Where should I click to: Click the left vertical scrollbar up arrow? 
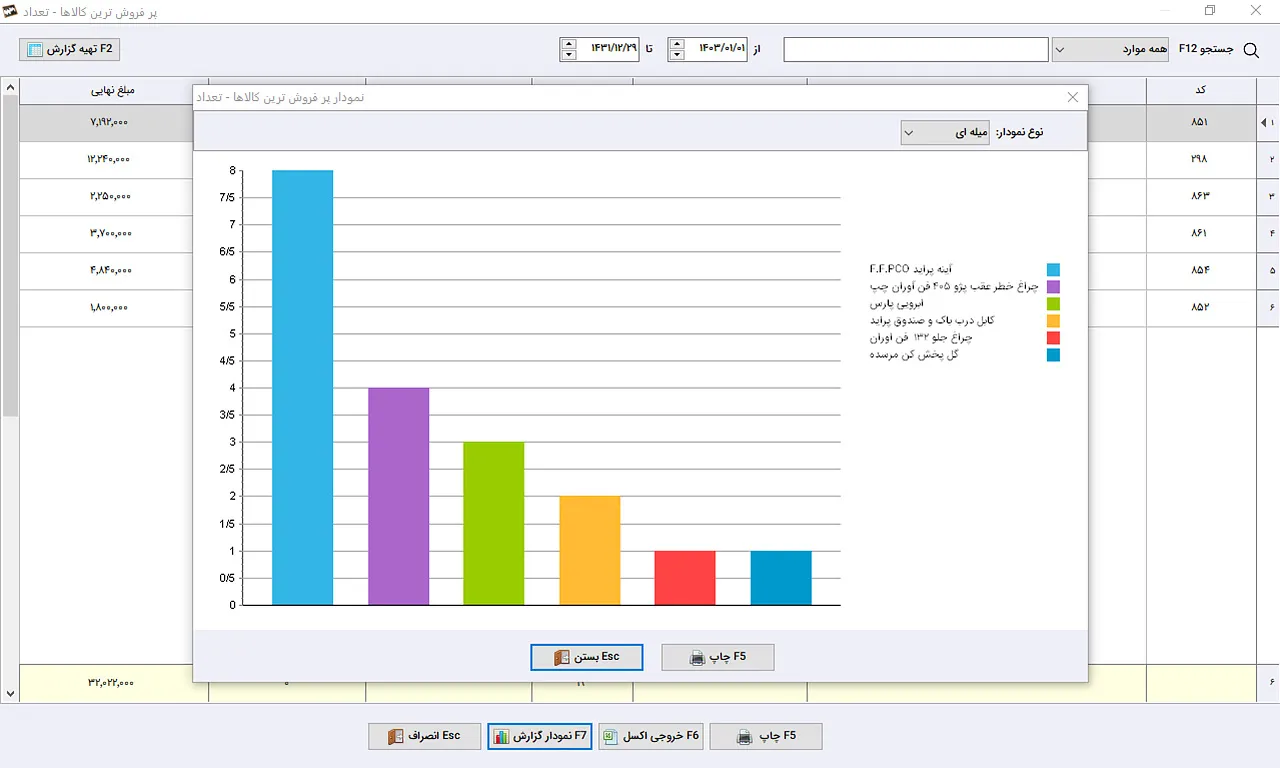click(x=10, y=88)
